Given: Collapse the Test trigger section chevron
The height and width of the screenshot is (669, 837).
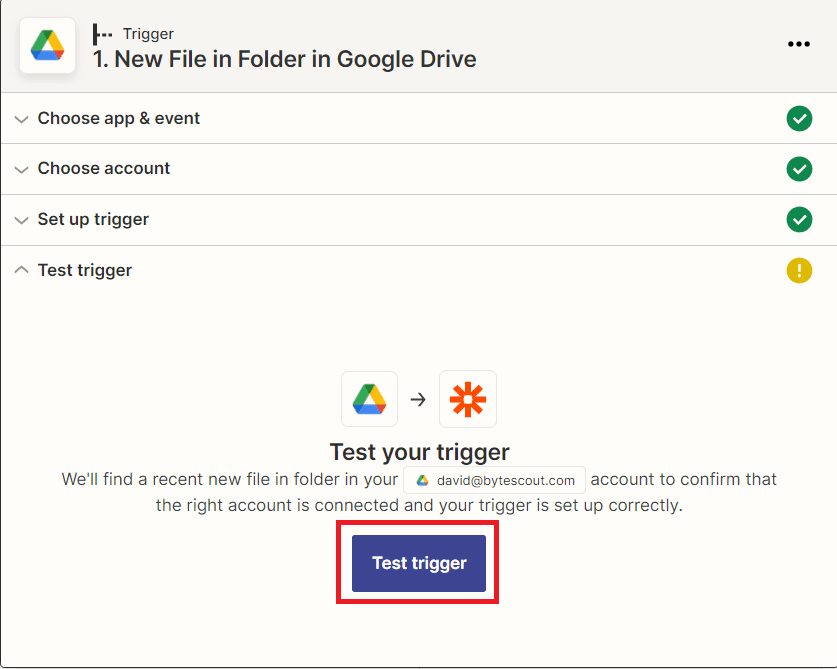Looking at the screenshot, I should tap(21, 270).
